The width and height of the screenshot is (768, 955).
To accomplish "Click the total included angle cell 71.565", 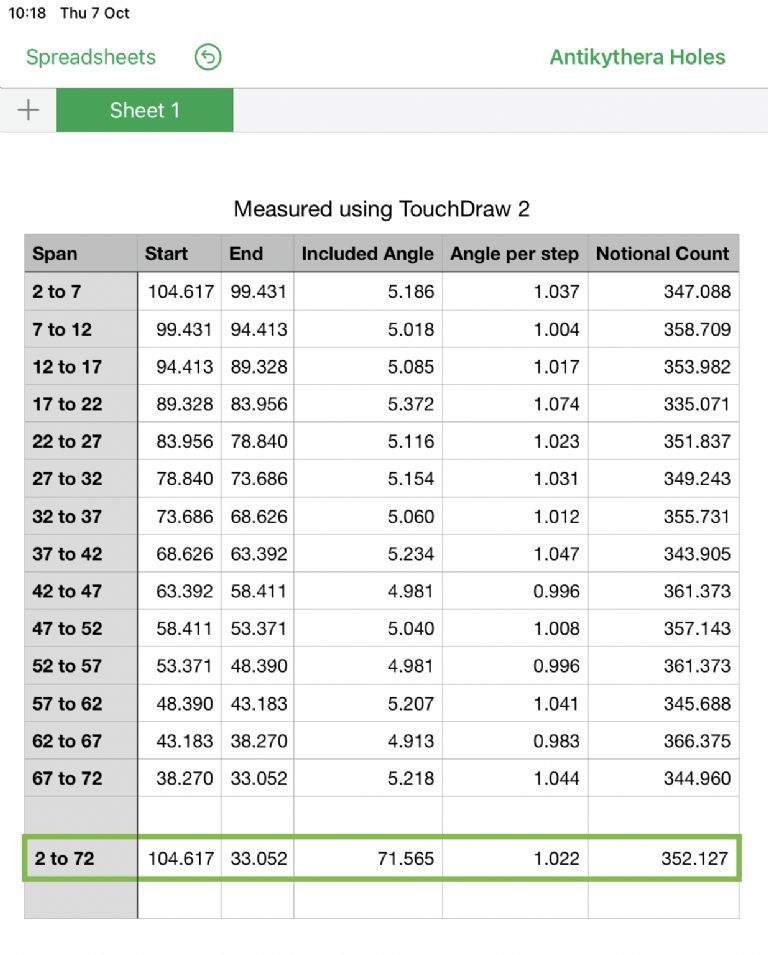I will (x=367, y=858).
